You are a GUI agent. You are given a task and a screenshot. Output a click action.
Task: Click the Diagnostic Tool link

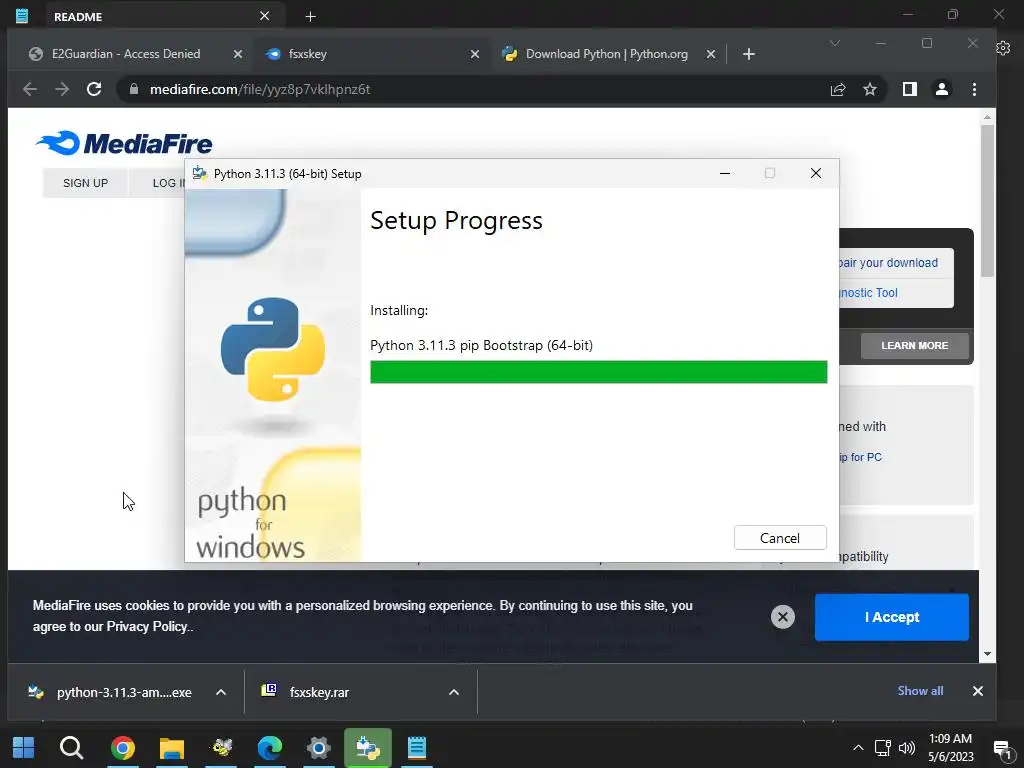tap(869, 293)
